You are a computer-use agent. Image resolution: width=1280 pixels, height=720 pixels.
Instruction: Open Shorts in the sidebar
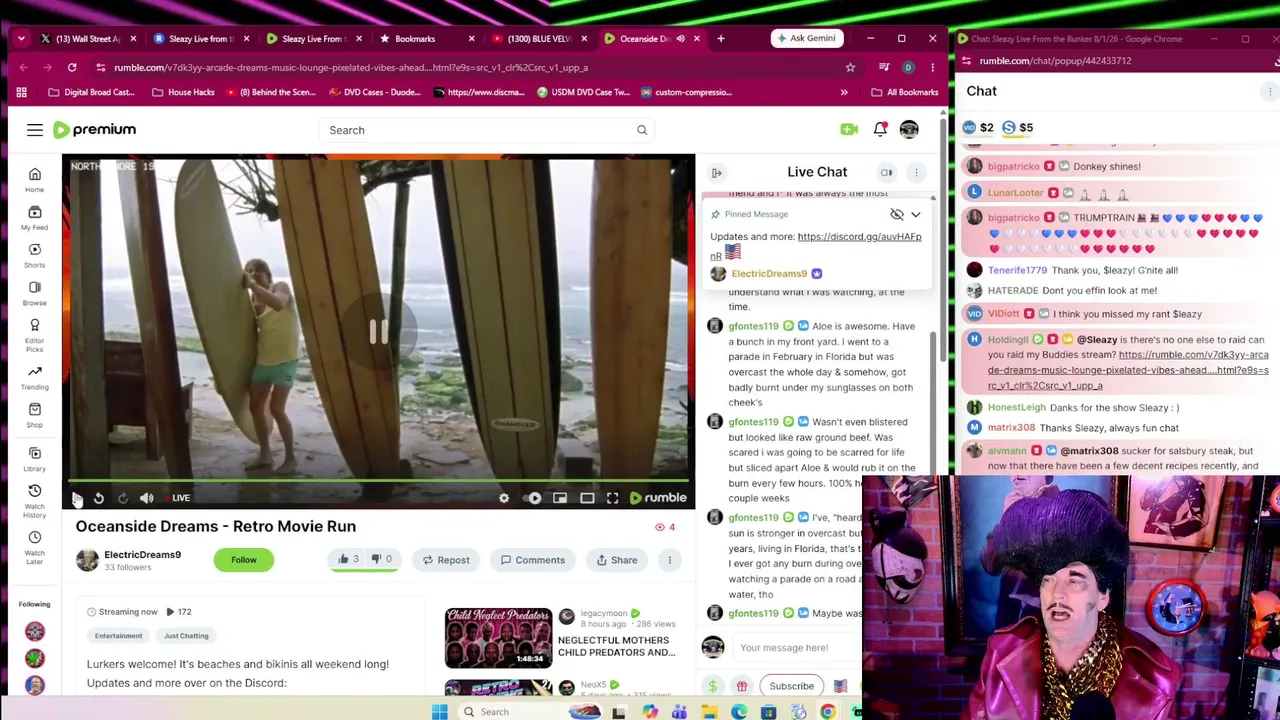pos(34,256)
